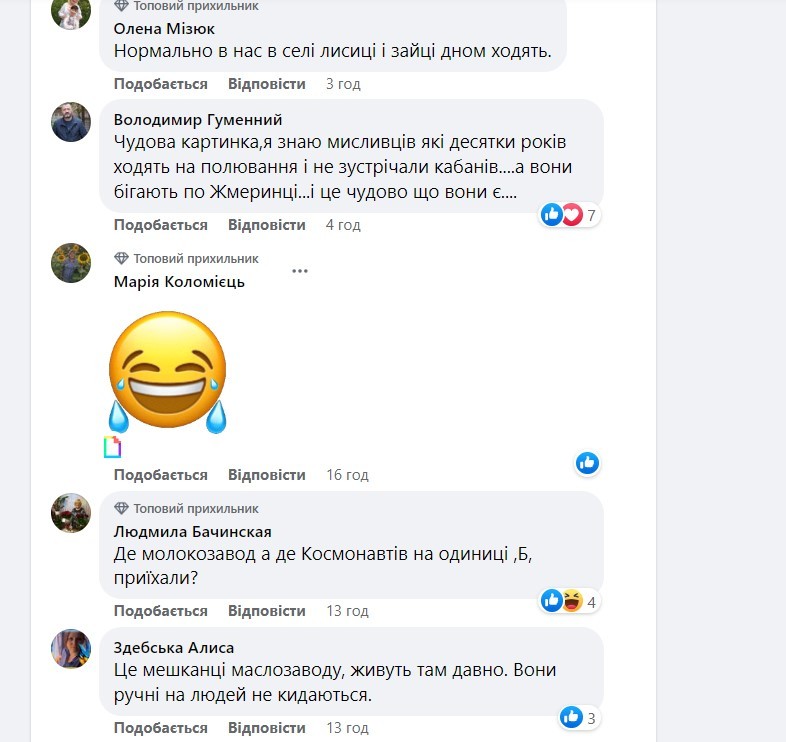Like Олена Мізюк's comment

point(160,84)
